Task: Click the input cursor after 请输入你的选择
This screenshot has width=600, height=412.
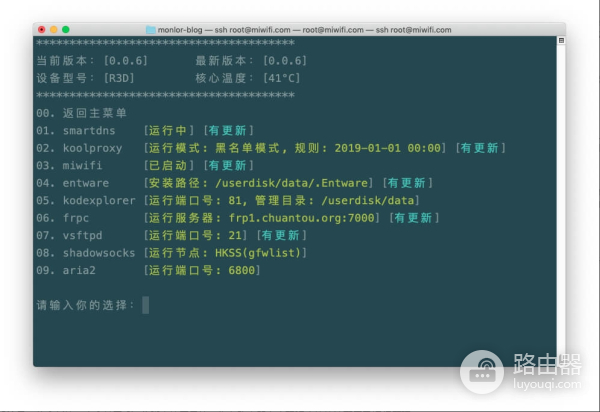Action: (x=145, y=304)
